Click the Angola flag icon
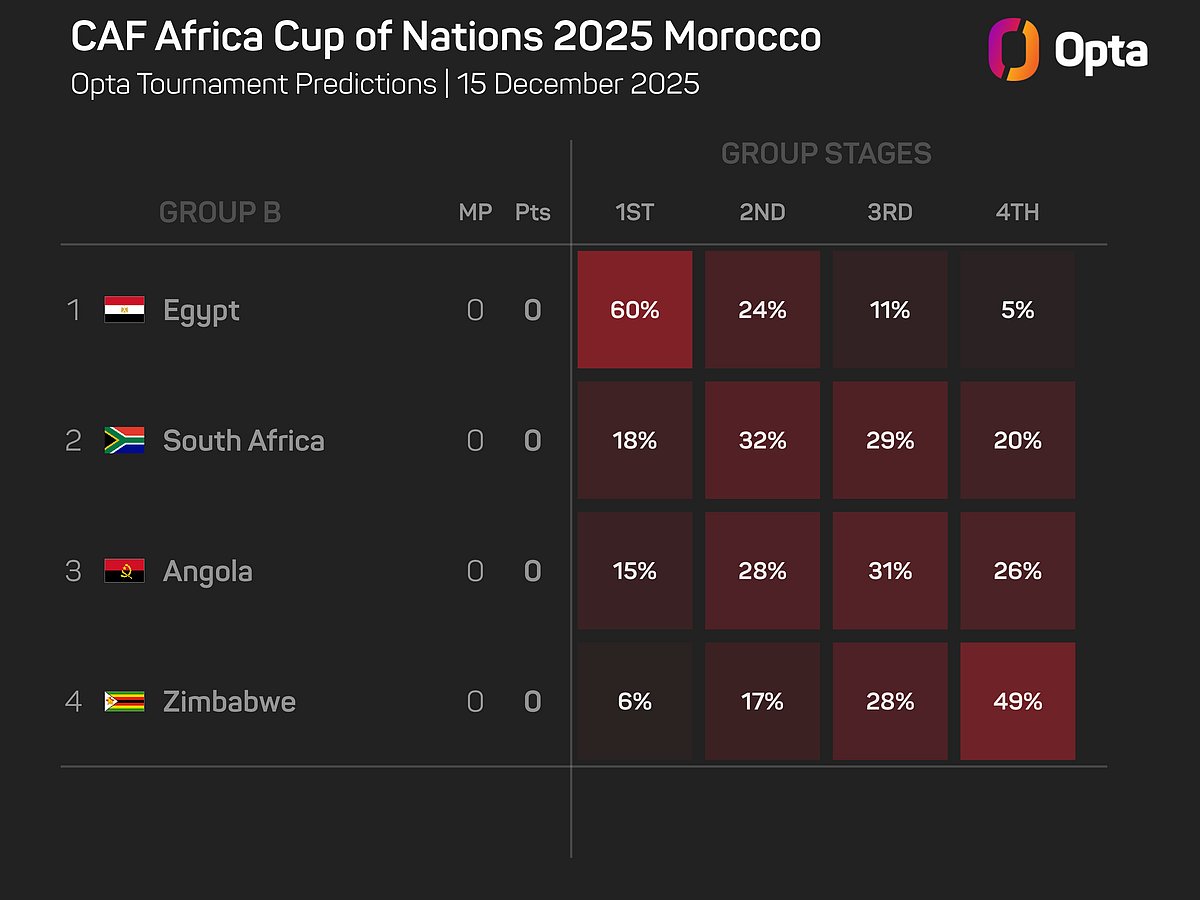Screen dimensions: 1200x900 (x=124, y=571)
